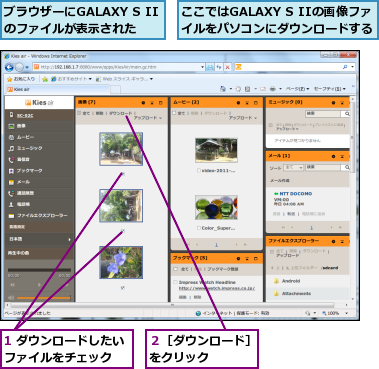This screenshot has height=369, width=379.
Task: Open the ミュージック section in the sidebar
Action: [x=39, y=148]
